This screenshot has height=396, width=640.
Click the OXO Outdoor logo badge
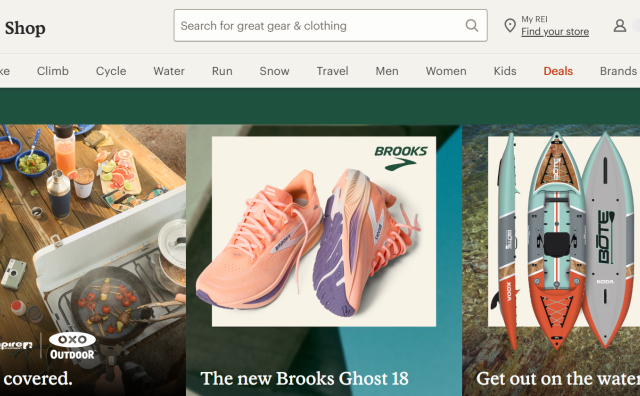[72, 346]
